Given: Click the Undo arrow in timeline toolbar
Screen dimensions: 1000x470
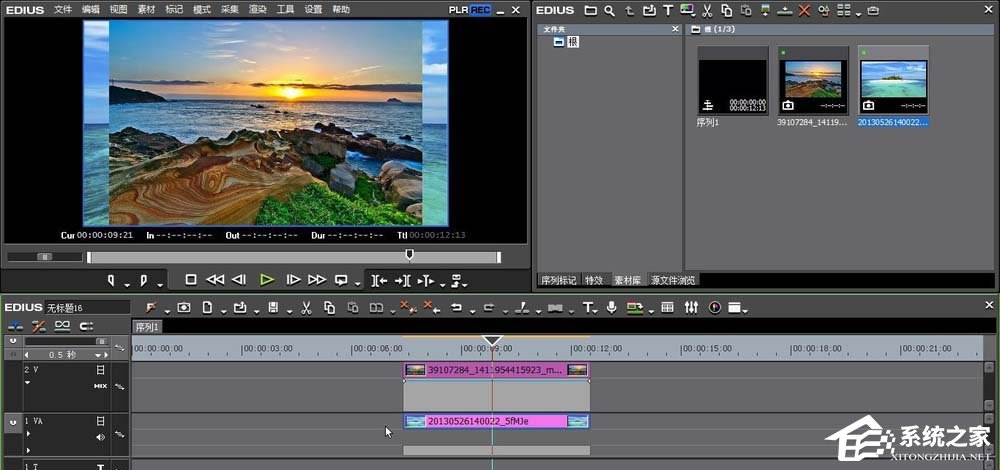Looking at the screenshot, I should (x=456, y=307).
